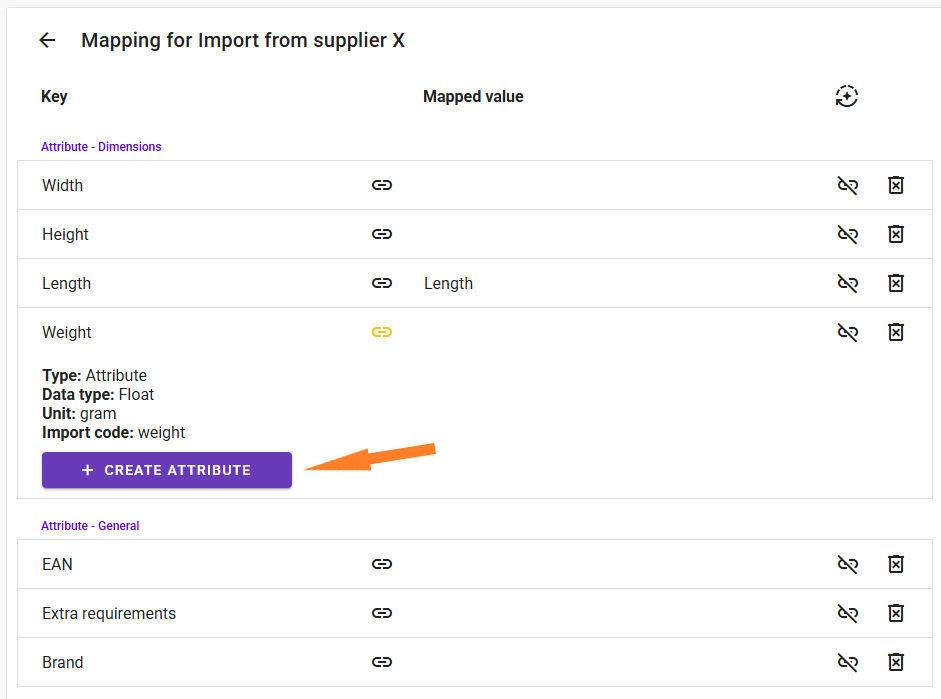Unlink the EAN mapping
941x699 pixels.
847,564
